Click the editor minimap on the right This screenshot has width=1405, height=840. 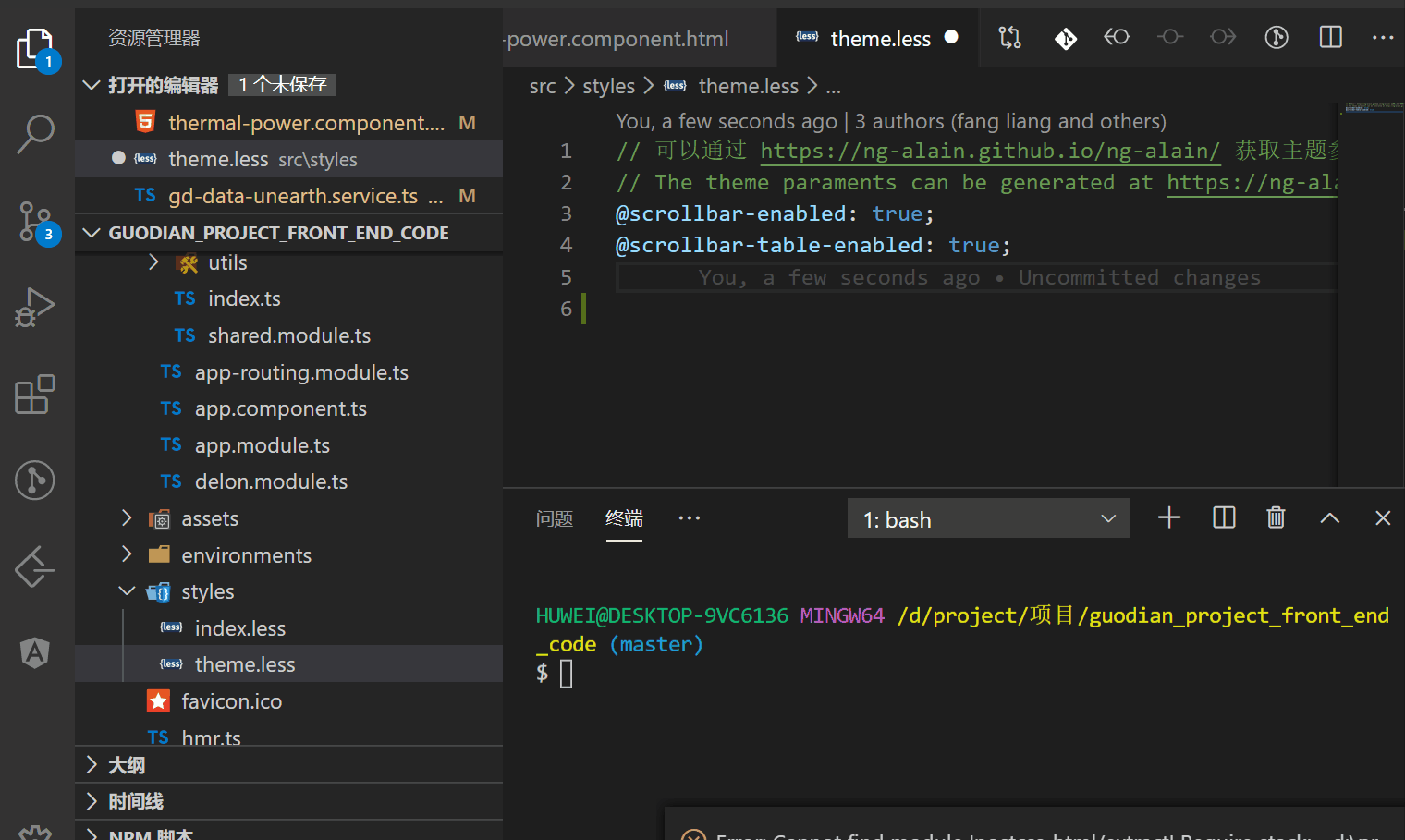click(1372, 277)
